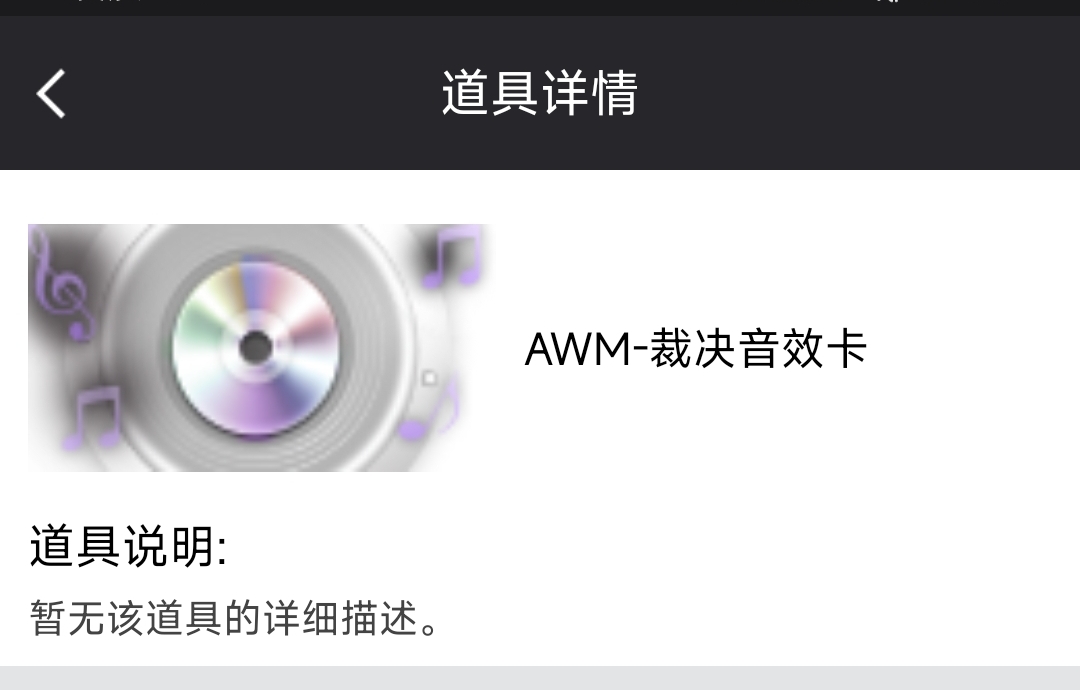Viewport: 1080px width, 690px height.
Task: Click the rainbow CD disc in item image
Action: (256, 348)
